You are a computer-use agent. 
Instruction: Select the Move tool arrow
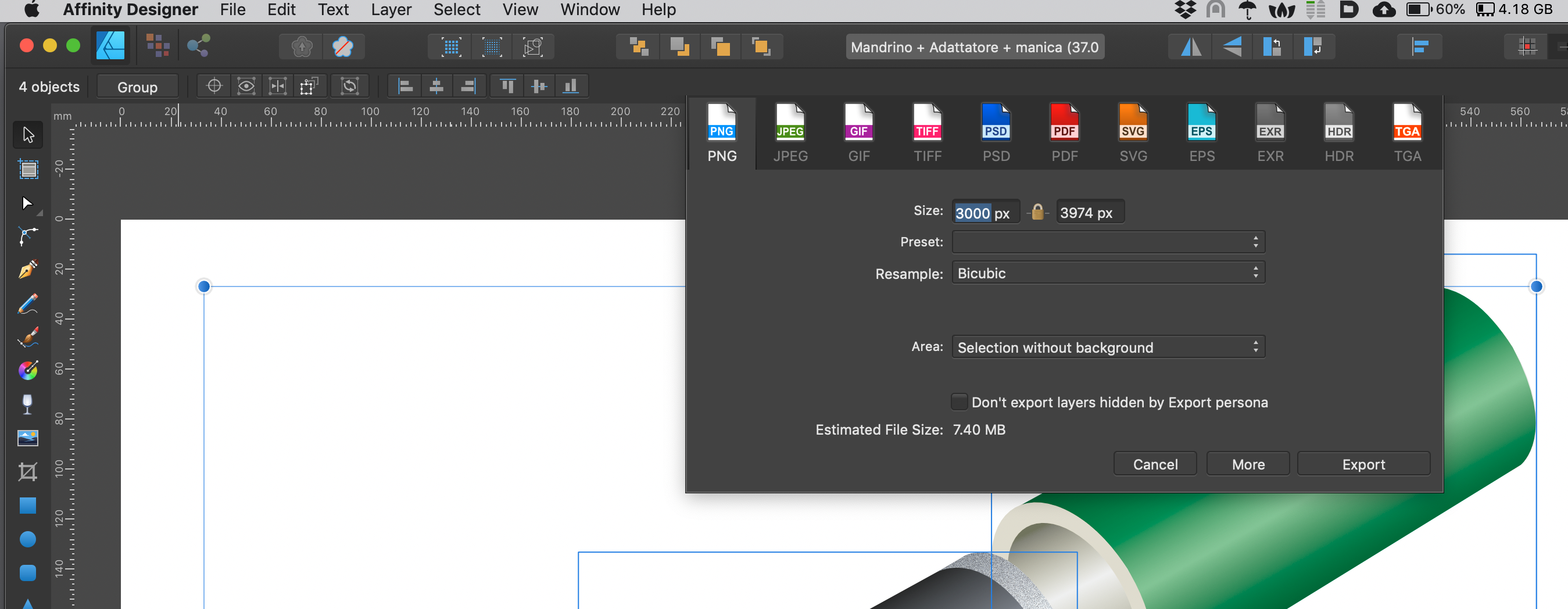28,134
